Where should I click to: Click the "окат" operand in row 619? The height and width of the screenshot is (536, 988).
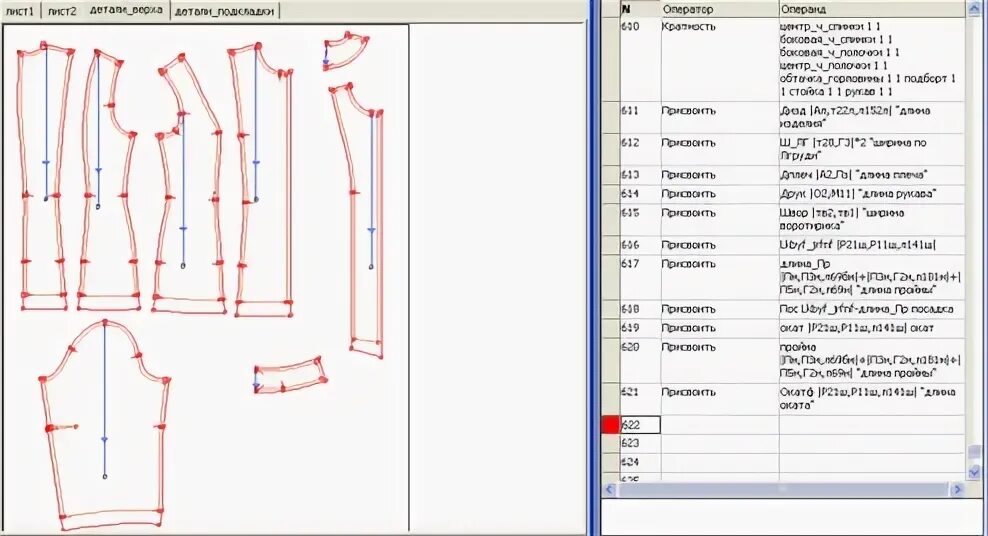click(x=871, y=328)
